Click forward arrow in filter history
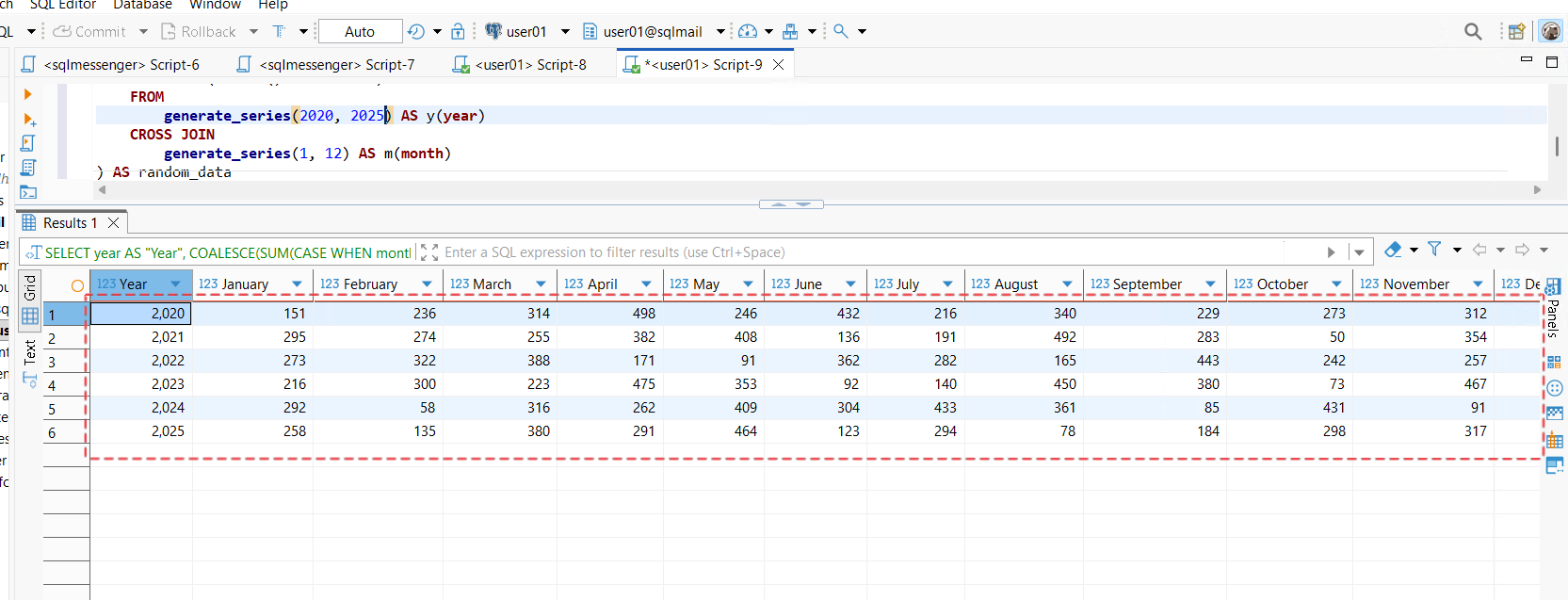Viewport: 1568px width, 600px height. (1522, 250)
